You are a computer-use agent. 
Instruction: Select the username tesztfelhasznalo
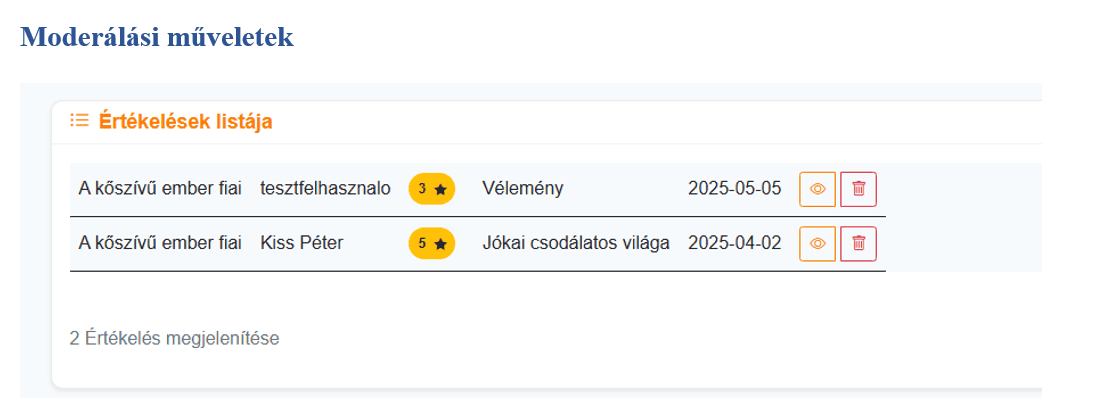pyautogui.click(x=325, y=189)
